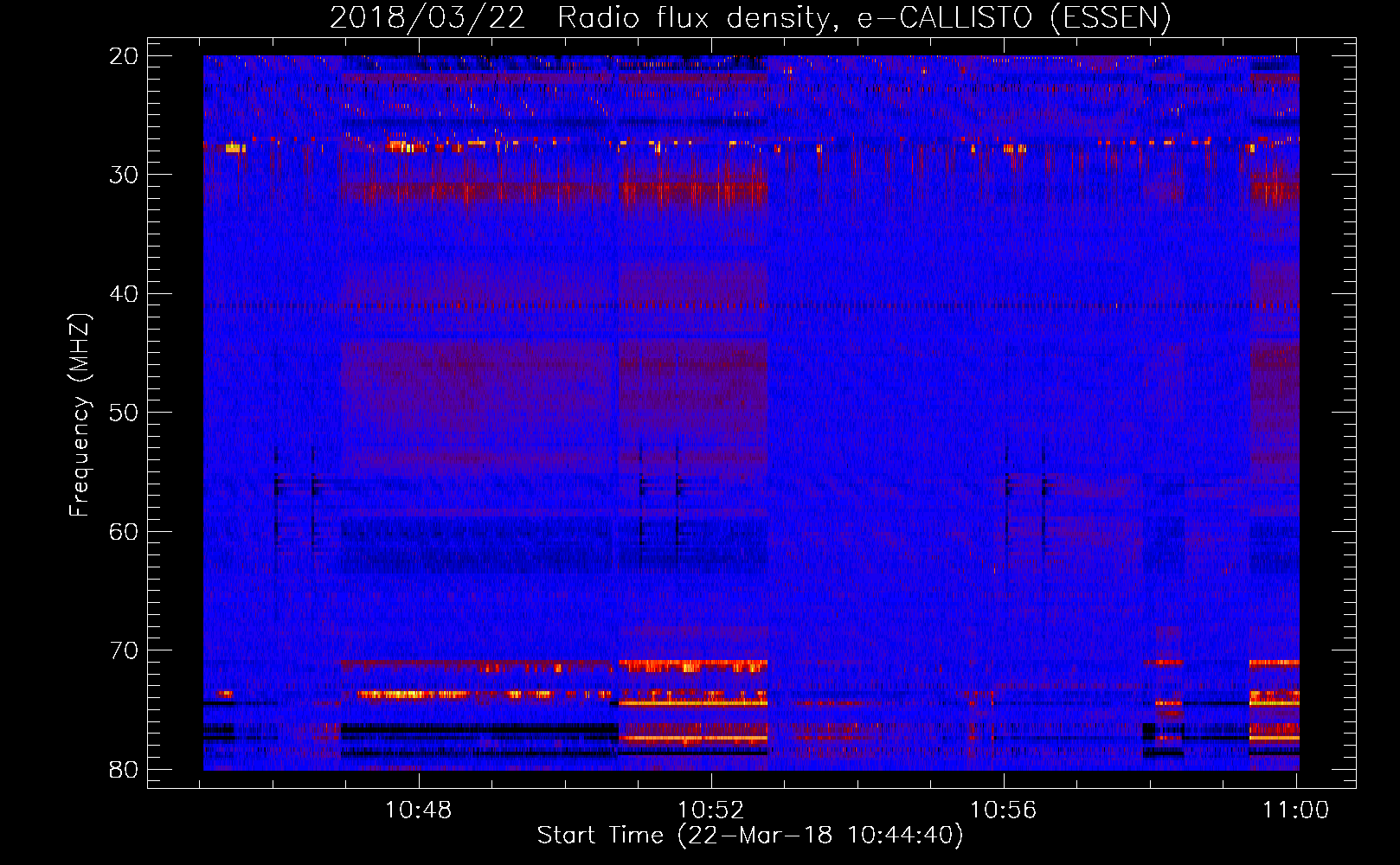Click the "Start Time (22-Mar-18 10:44:40)" label
1400x865 pixels.
[x=750, y=836]
